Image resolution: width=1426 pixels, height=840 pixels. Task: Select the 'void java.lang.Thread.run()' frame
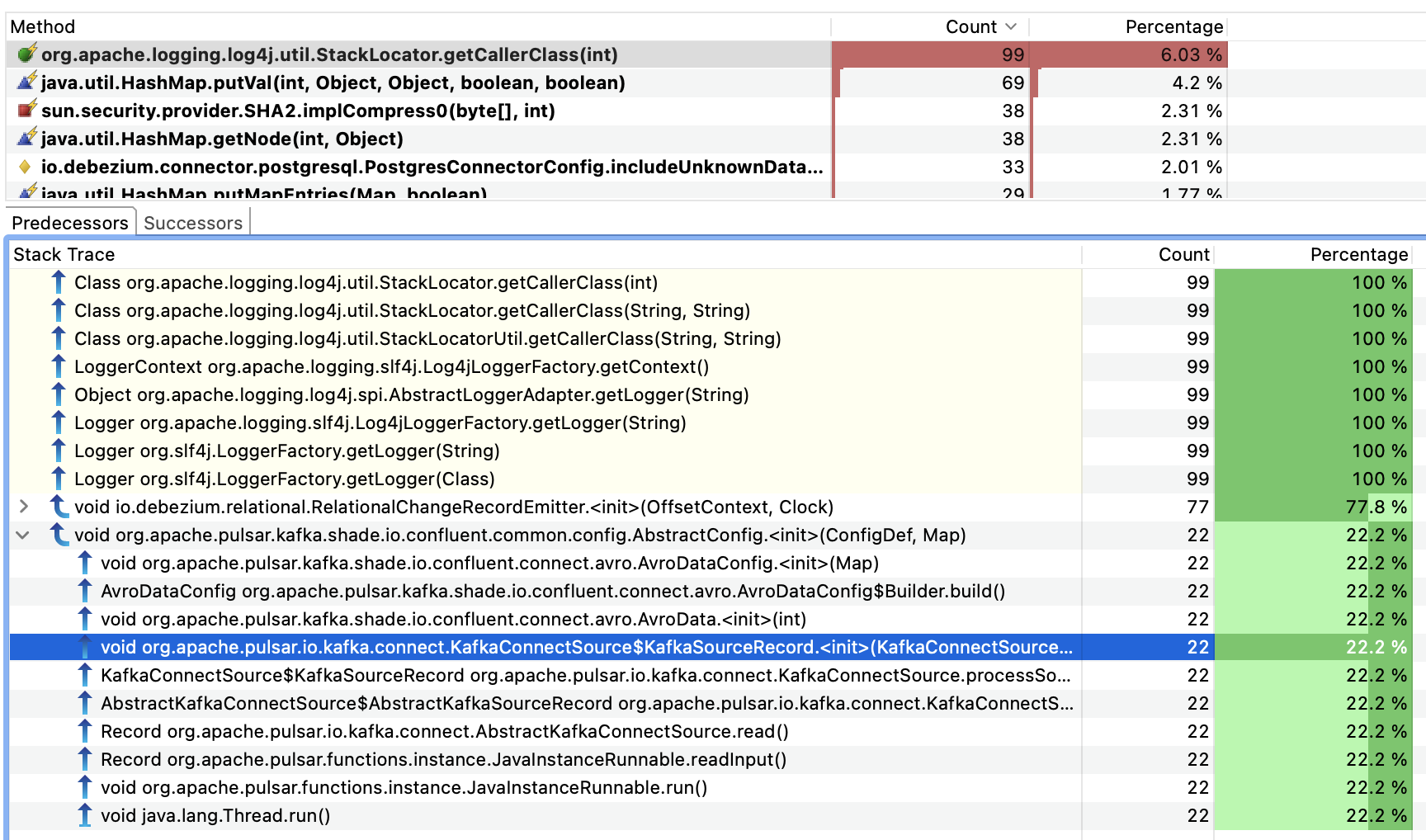[x=711, y=815]
